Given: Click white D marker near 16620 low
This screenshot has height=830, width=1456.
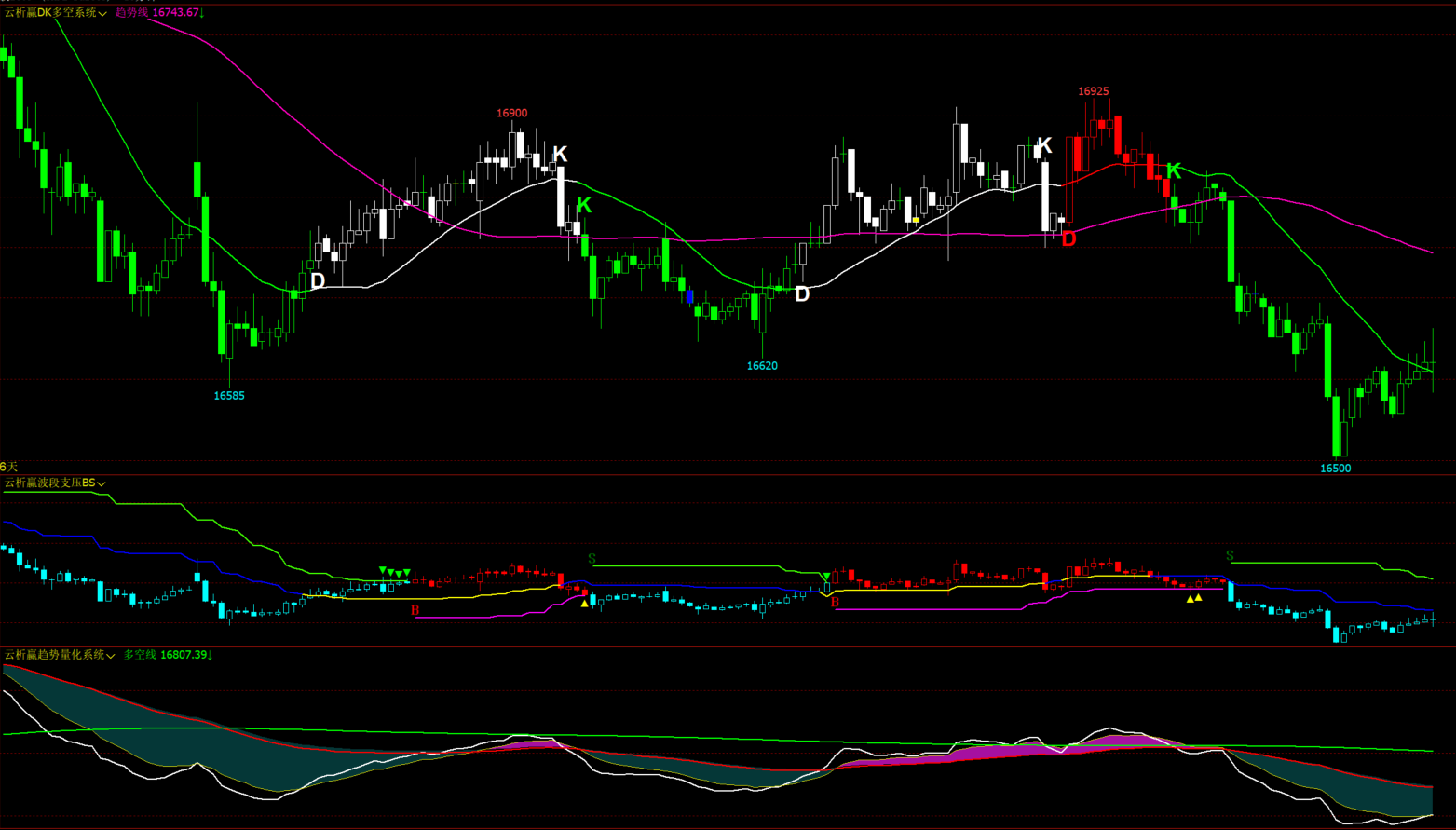Looking at the screenshot, I should [x=802, y=294].
